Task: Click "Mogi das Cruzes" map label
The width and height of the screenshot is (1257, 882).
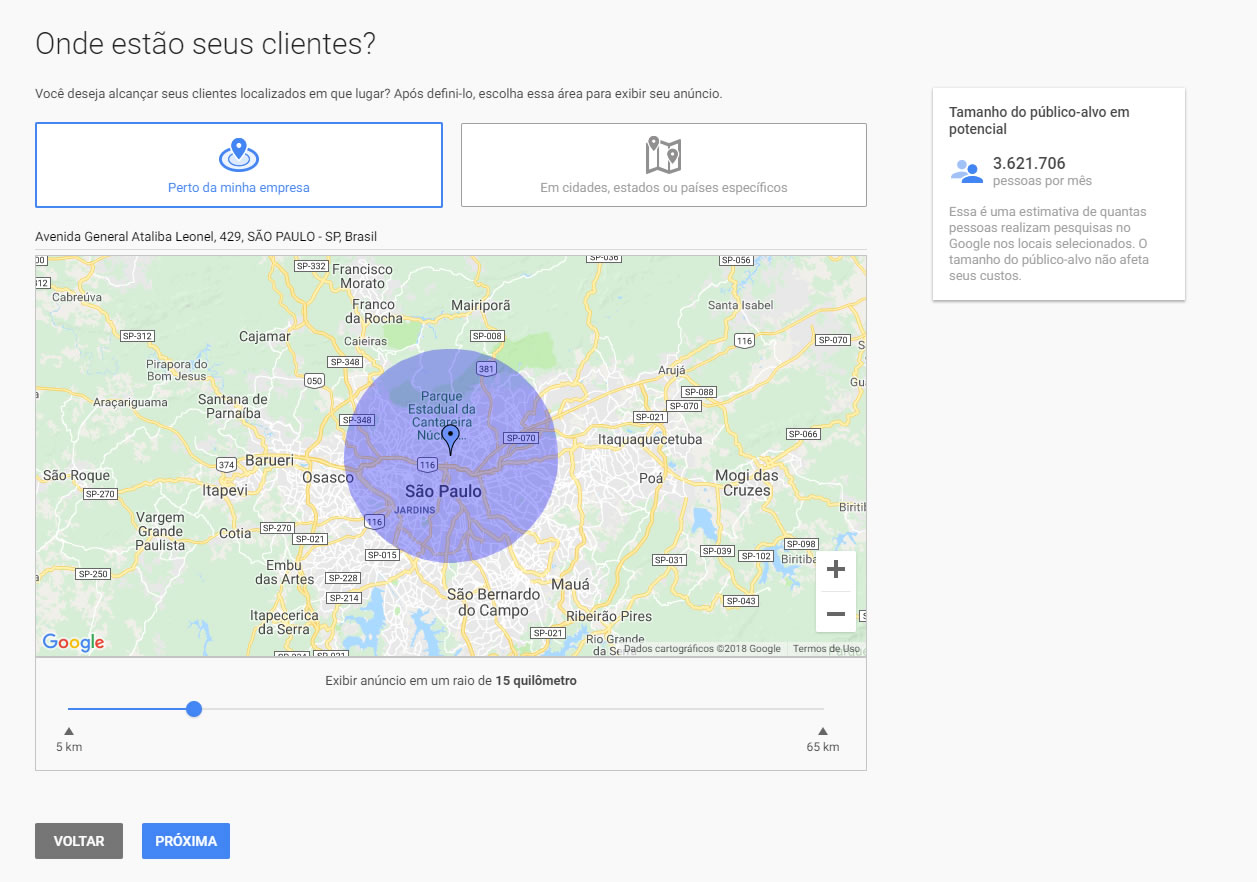Action: [746, 483]
